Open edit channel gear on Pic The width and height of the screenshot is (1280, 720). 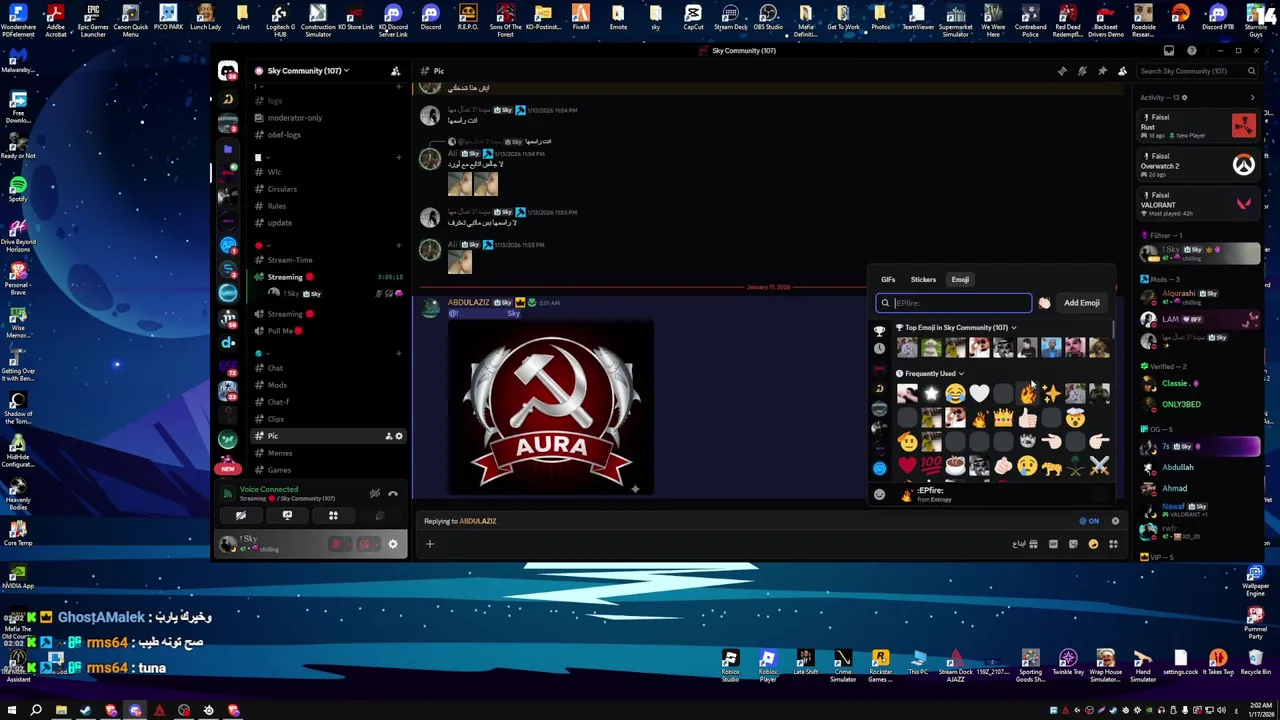pyautogui.click(x=399, y=436)
